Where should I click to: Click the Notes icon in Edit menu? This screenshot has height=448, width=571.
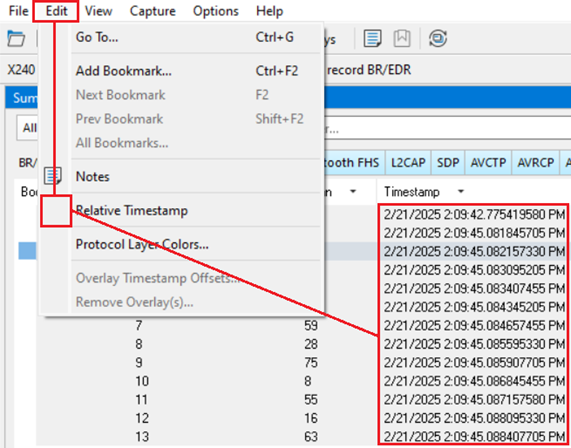(53, 176)
